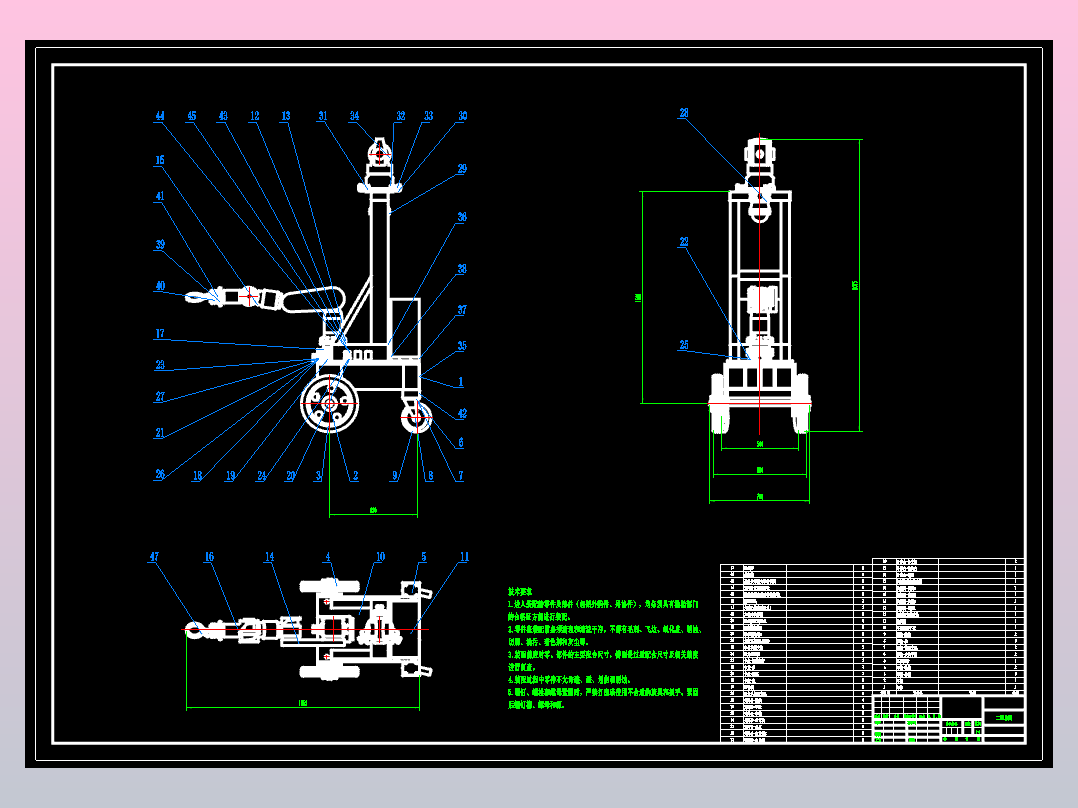Screen dimensions: 1078x808
Task: Click part callout number 34
Action: [354, 116]
